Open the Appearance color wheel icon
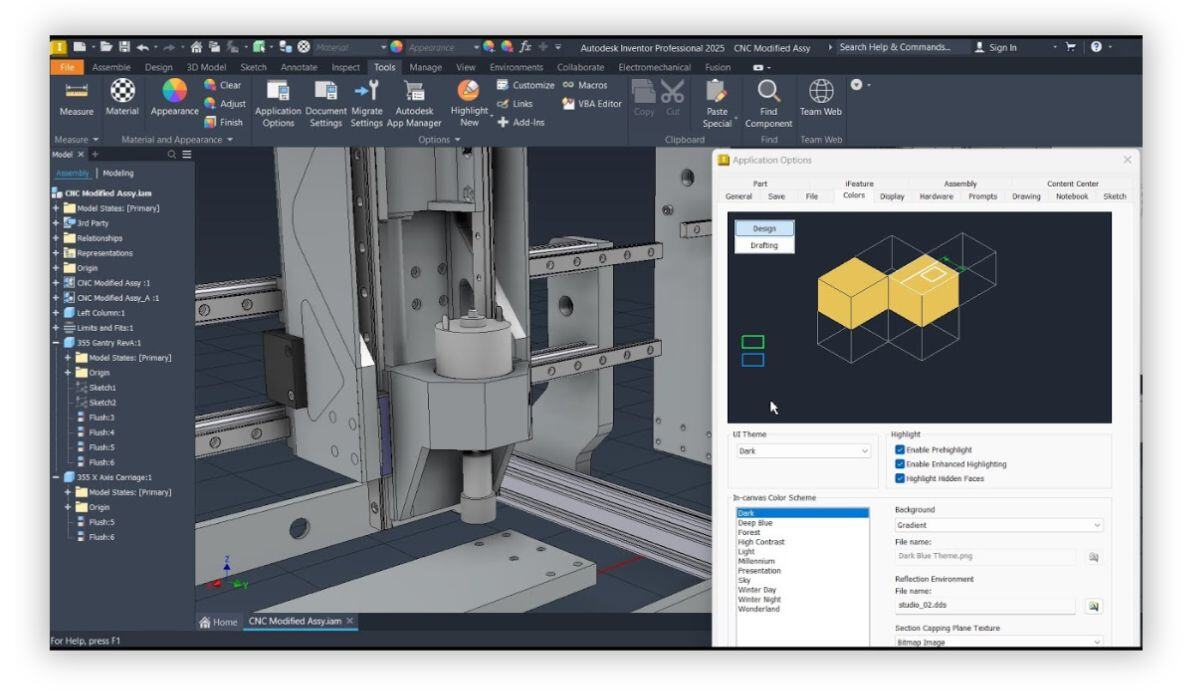The height and width of the screenshot is (700, 1200). (x=173, y=91)
